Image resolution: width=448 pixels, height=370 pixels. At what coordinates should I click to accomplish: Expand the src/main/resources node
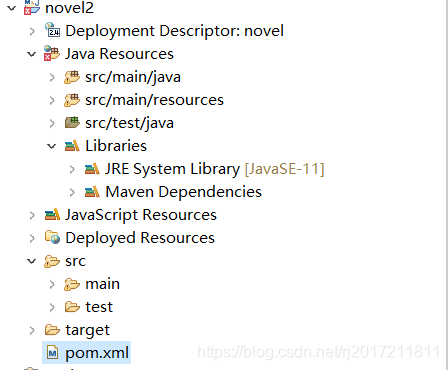(52, 100)
